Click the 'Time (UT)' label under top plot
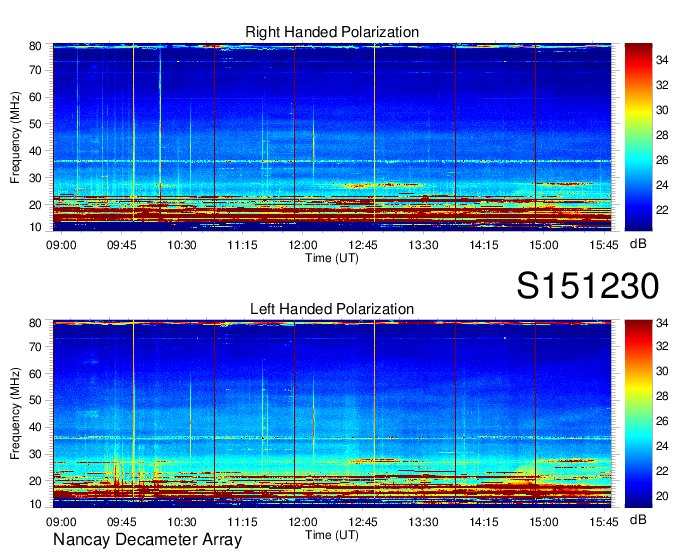This screenshot has width=680, height=552. pyautogui.click(x=332, y=258)
